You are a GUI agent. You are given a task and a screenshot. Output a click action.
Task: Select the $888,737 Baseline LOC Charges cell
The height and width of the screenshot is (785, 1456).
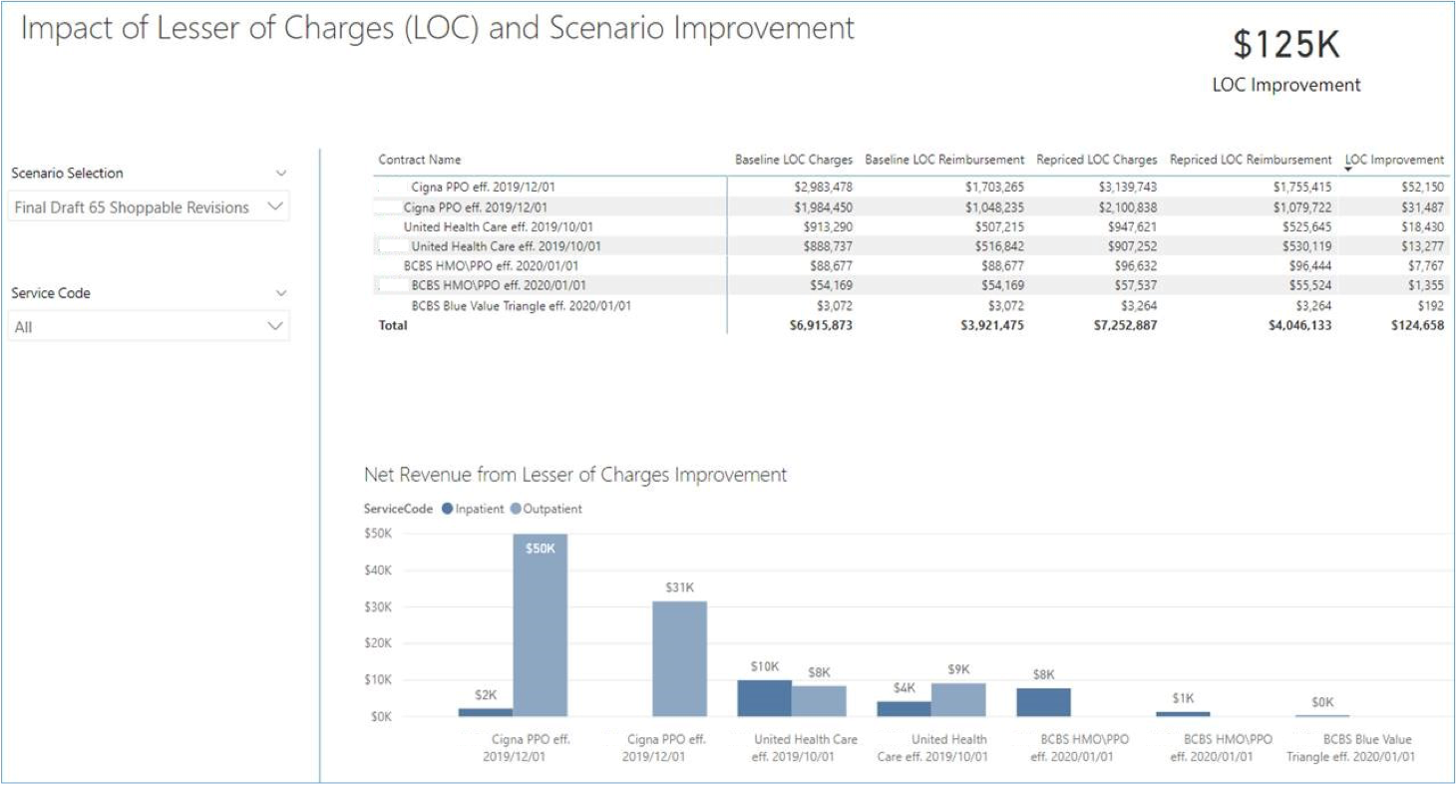click(826, 246)
